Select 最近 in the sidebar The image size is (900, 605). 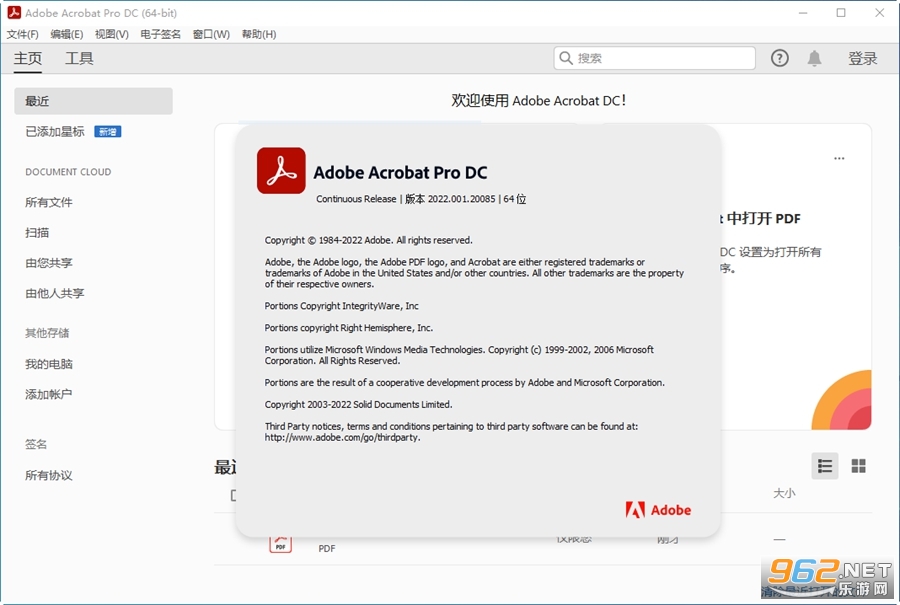(94, 101)
